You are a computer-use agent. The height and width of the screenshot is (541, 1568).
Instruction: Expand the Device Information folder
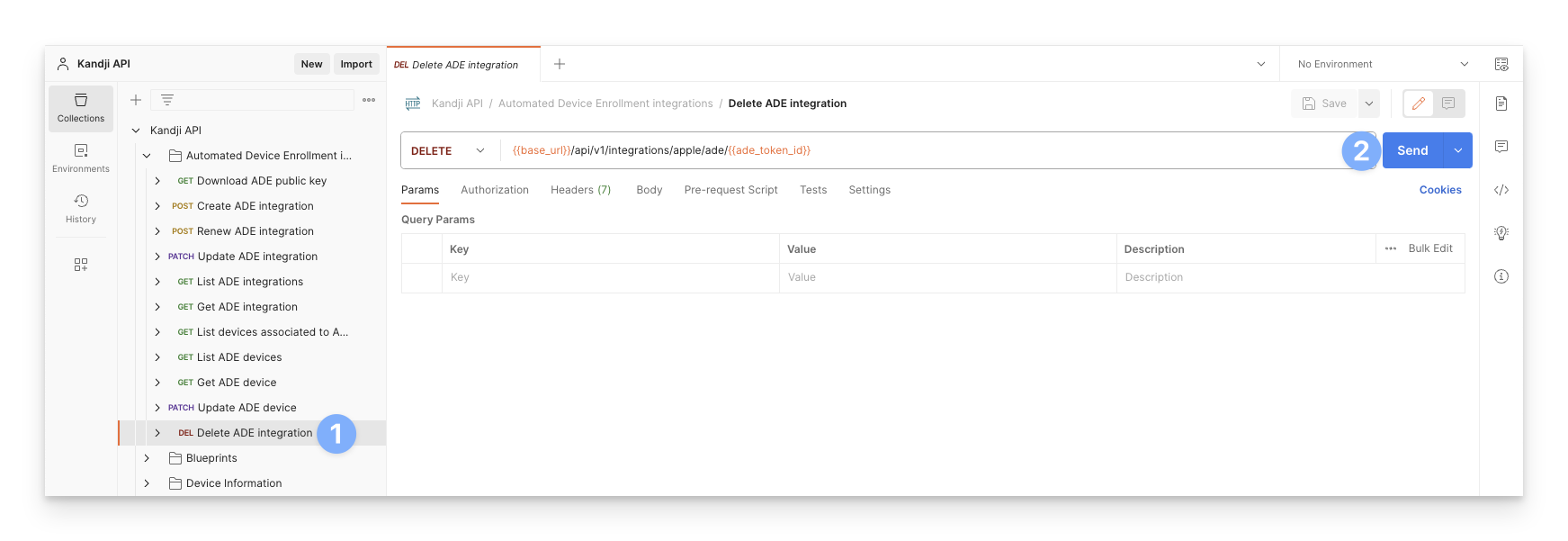tap(147, 483)
